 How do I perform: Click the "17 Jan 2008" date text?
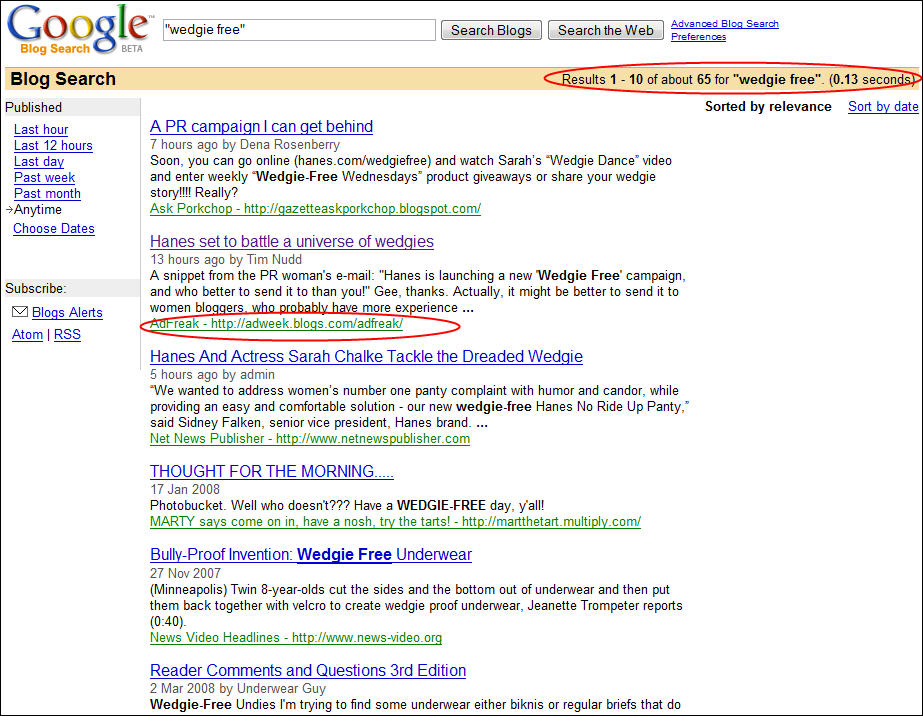click(x=185, y=490)
